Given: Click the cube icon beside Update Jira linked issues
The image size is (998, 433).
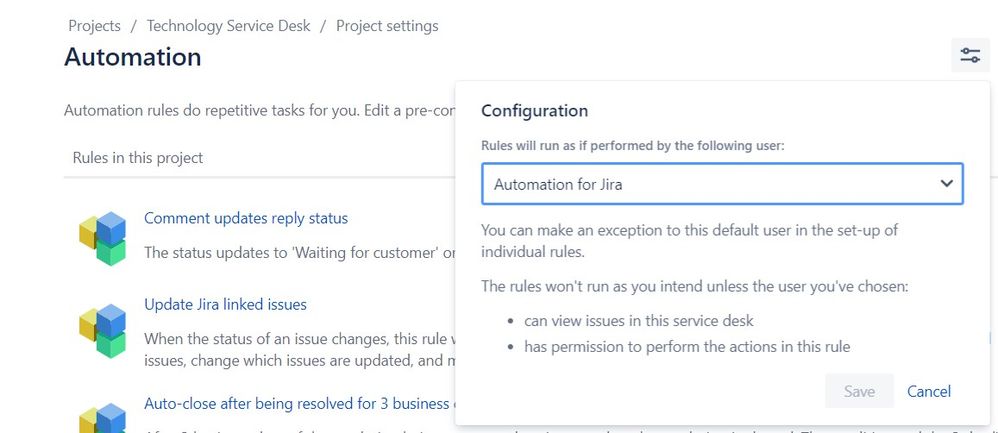Looking at the screenshot, I should pos(103,330).
